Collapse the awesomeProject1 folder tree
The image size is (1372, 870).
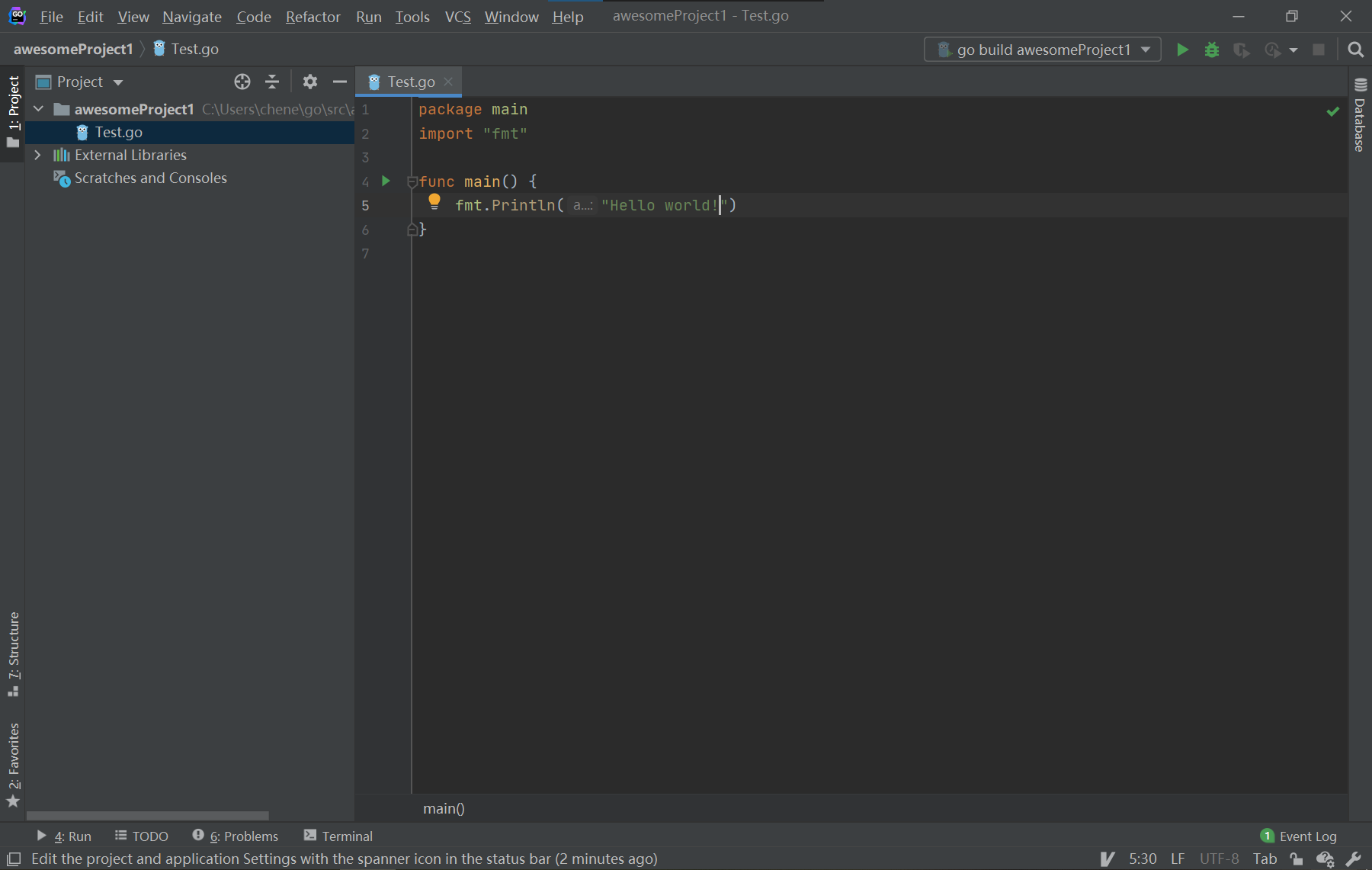point(39,109)
